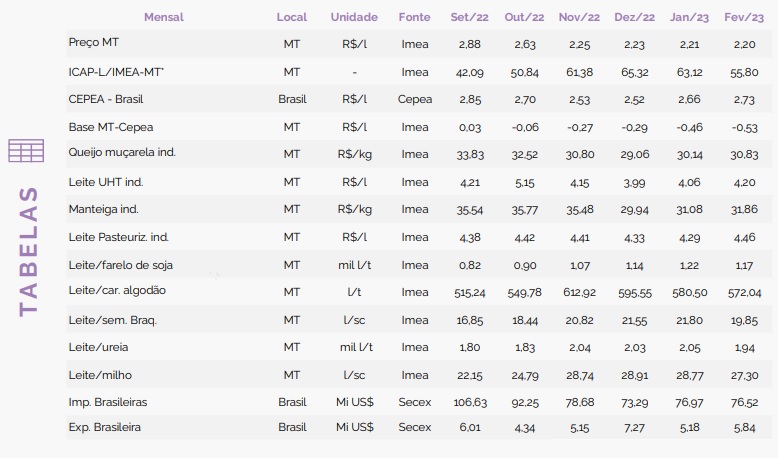Screen dimensions: 778x458
Task: Click the 4,46 value in Leite Pasteuriz. row
Action: point(744,238)
